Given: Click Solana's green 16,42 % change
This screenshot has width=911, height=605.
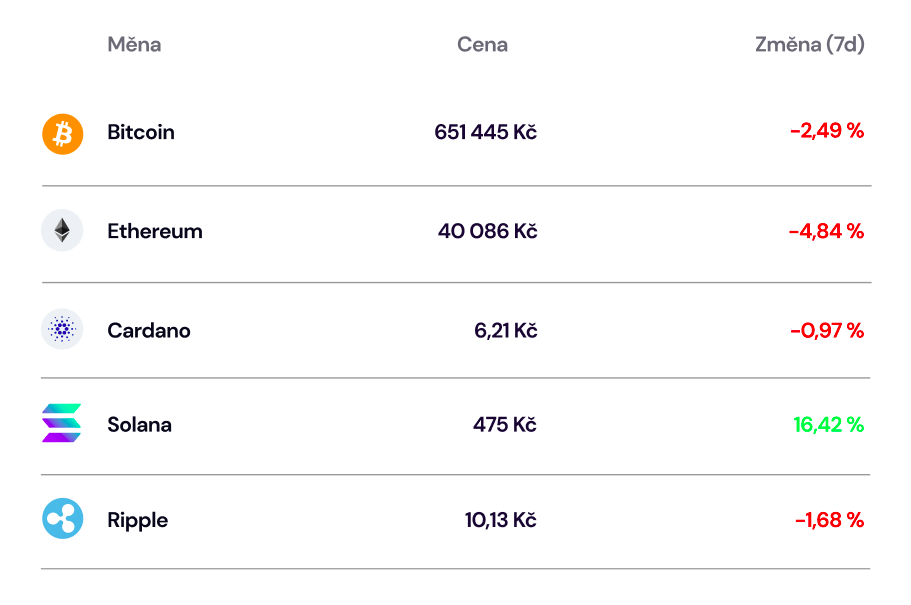Looking at the screenshot, I should pos(829,425).
